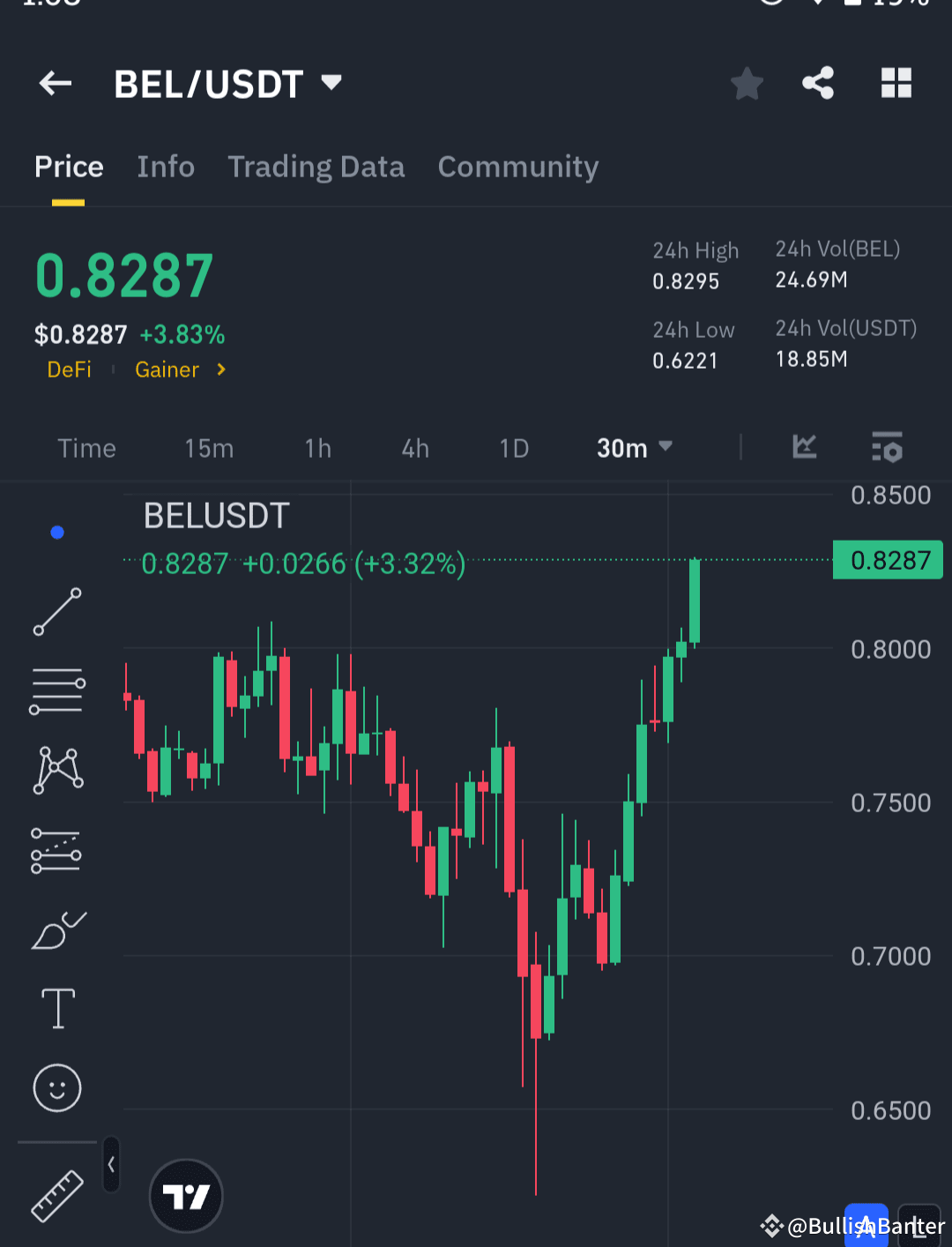Select the trend line drawing tool

coord(56,611)
